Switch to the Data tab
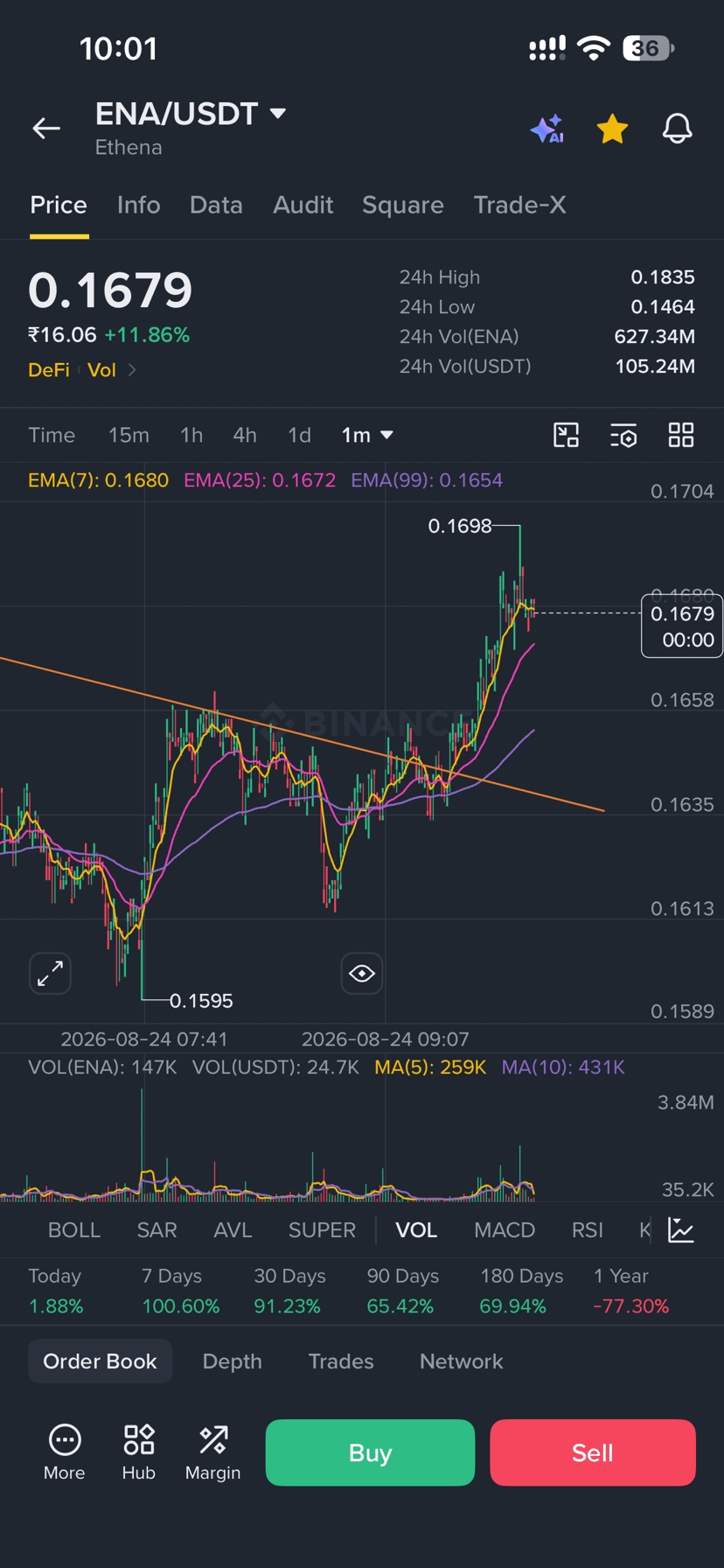 pyautogui.click(x=216, y=205)
